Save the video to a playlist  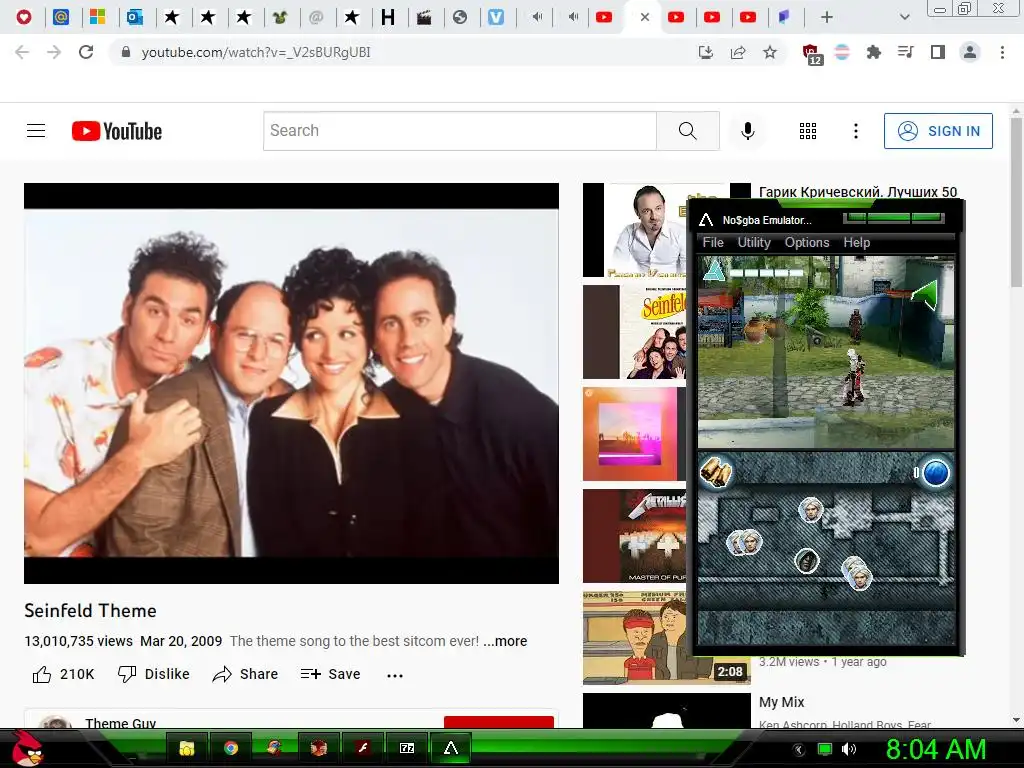tap(330, 674)
